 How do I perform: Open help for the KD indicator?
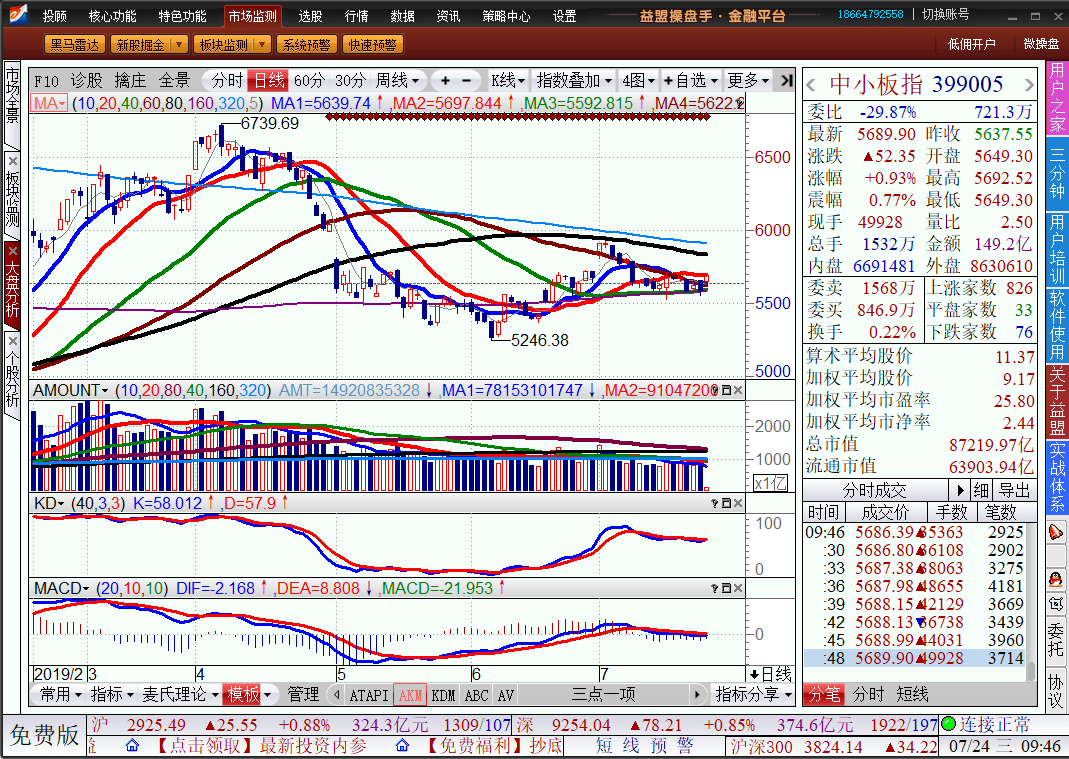714,503
